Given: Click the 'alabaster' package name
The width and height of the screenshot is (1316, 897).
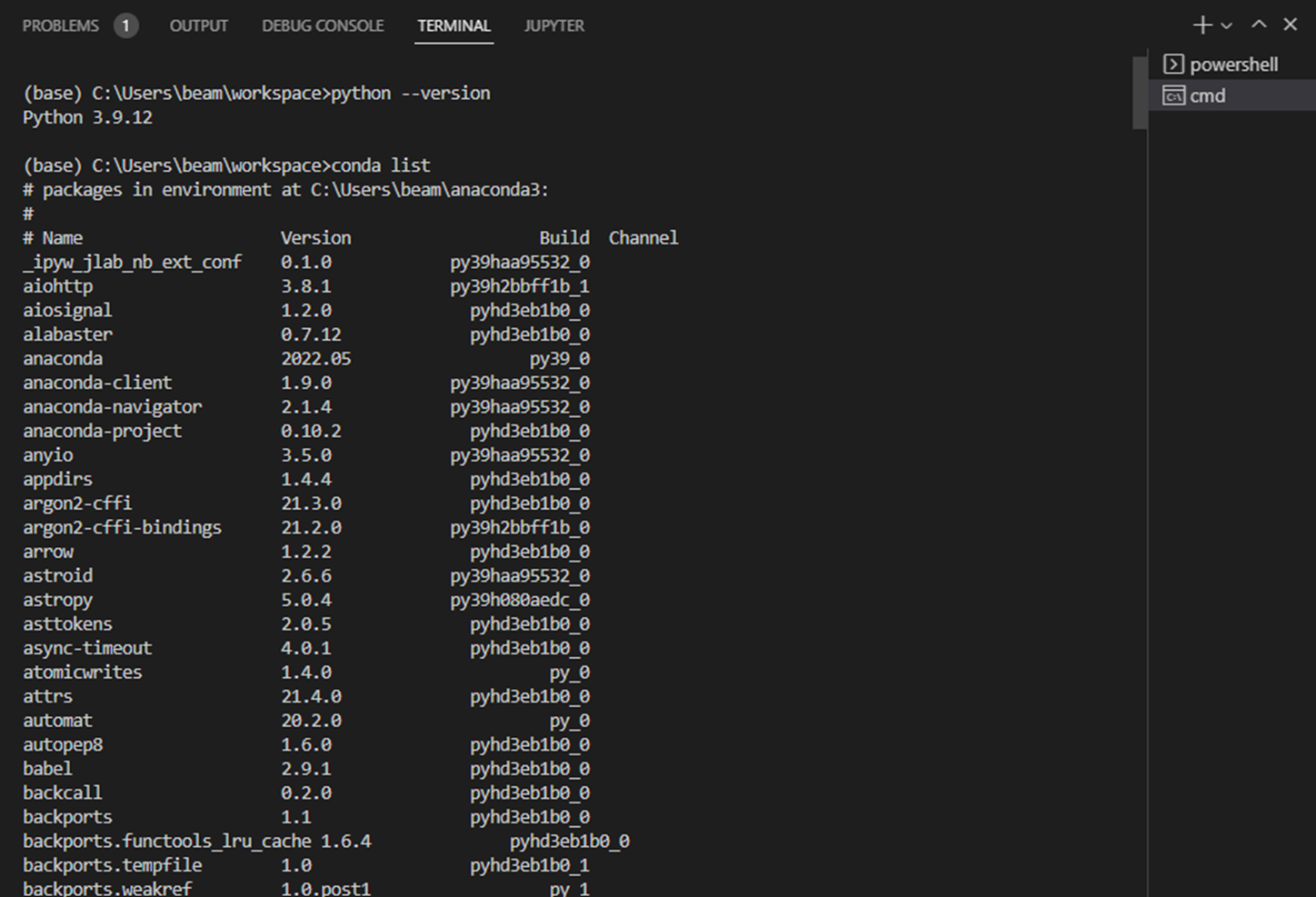Looking at the screenshot, I should [x=67, y=334].
